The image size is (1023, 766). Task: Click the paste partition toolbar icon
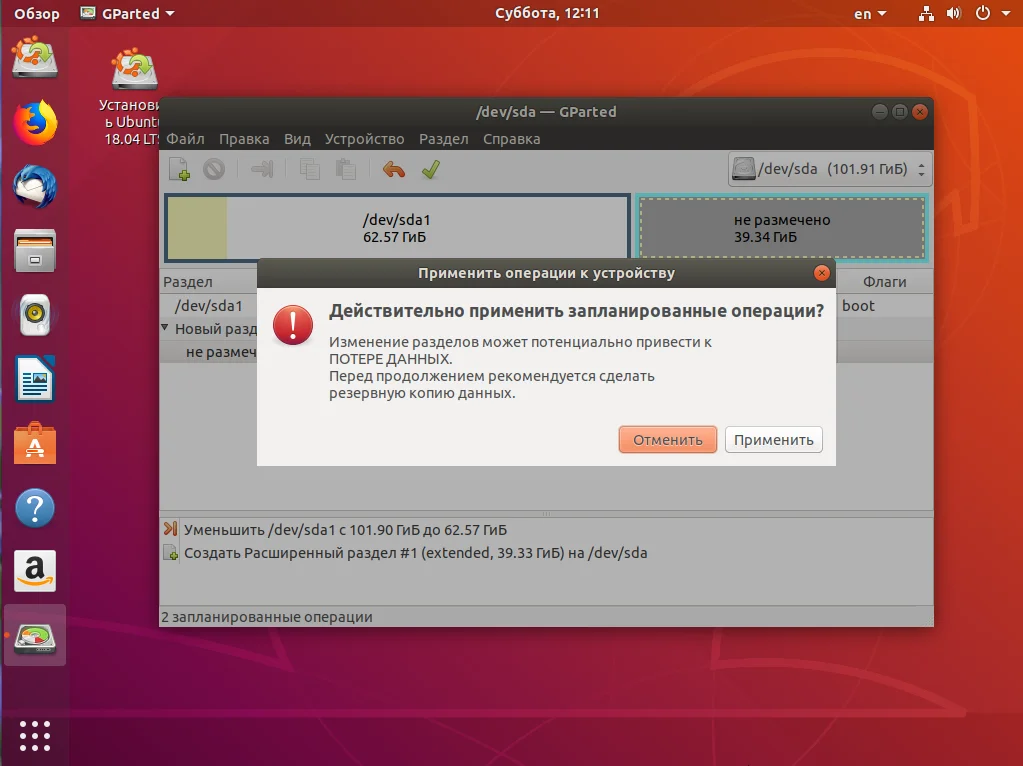[345, 170]
